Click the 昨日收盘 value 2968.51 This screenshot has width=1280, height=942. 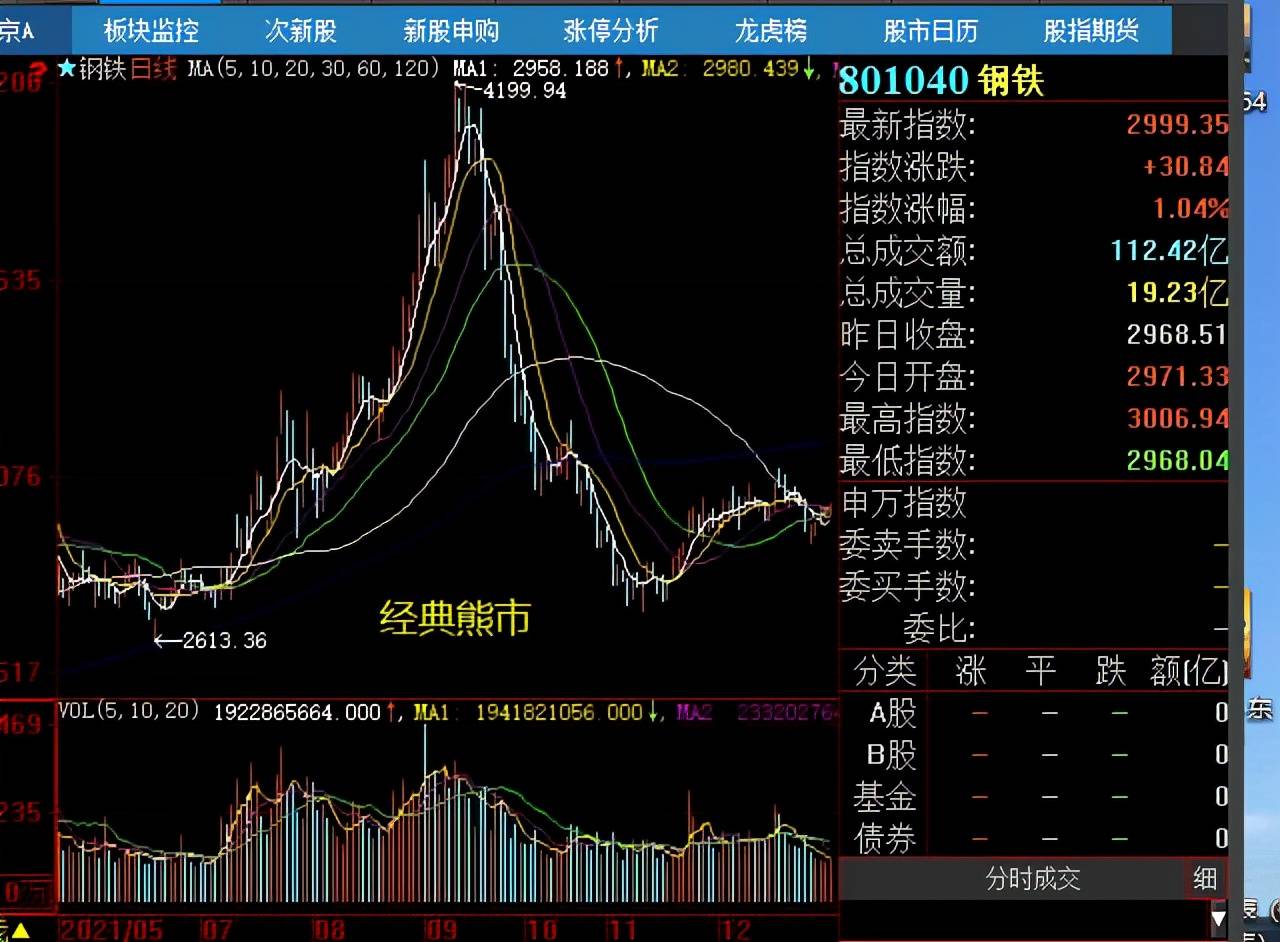click(x=1177, y=334)
